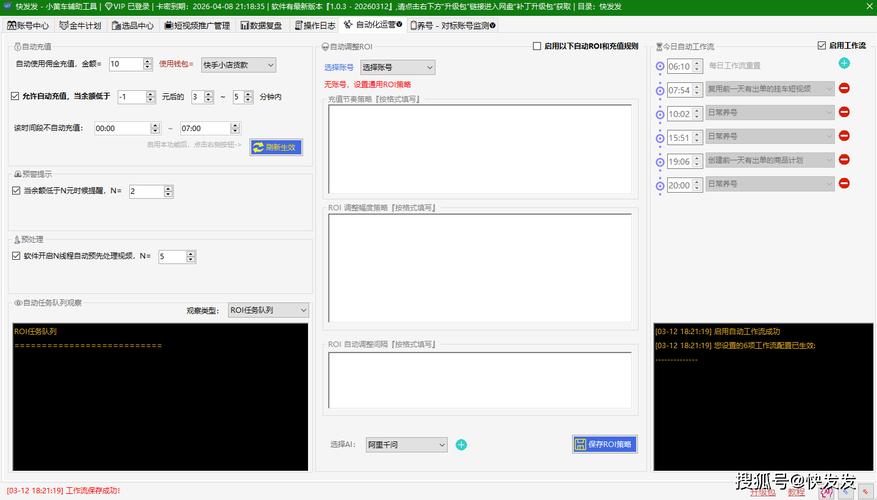Image resolution: width=877 pixels, height=500 pixels.
Task: Switch to the 金牛计划 tab
Action: pyautogui.click(x=80, y=24)
